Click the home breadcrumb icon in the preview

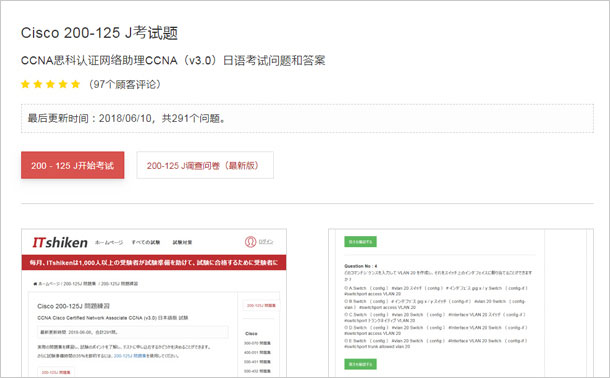coord(35,284)
